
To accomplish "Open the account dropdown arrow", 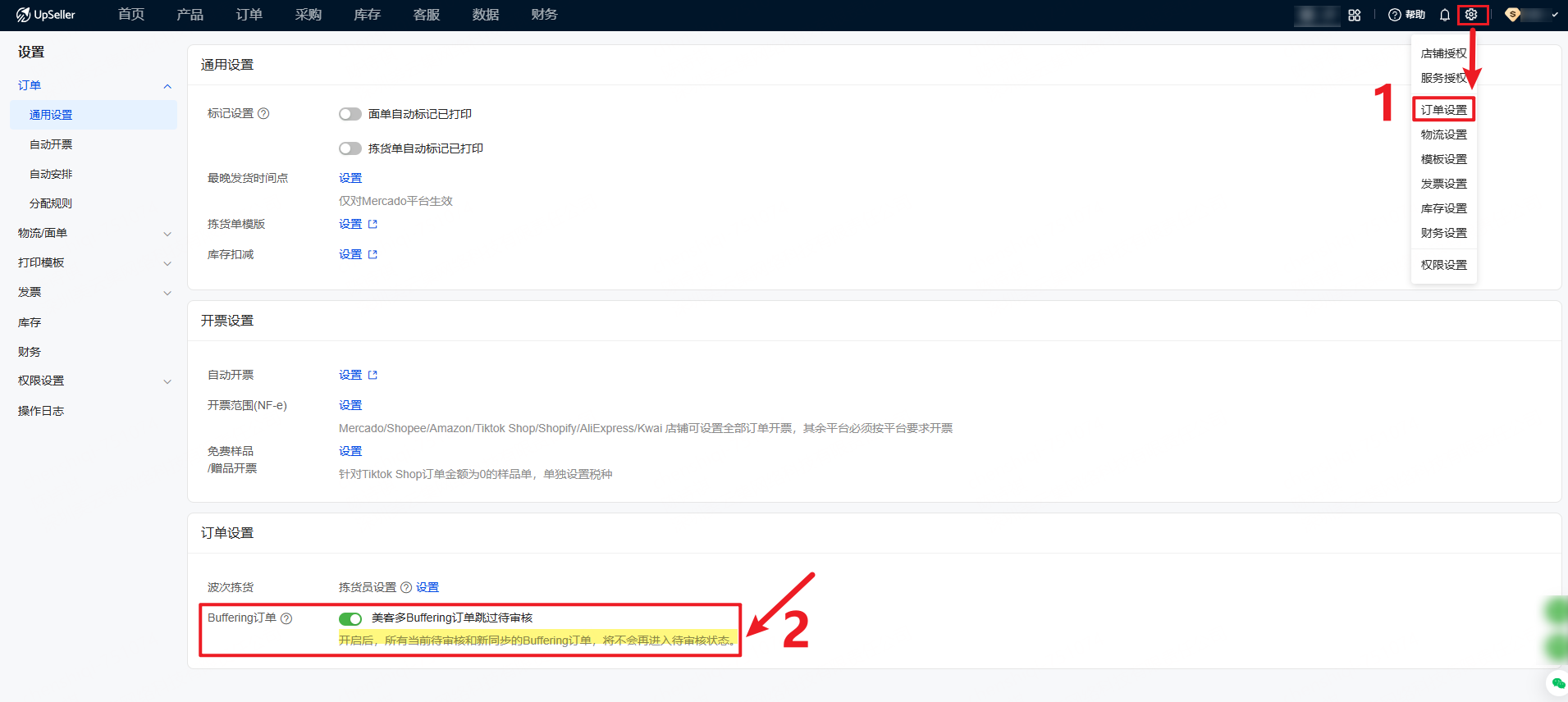I will coord(1554,15).
